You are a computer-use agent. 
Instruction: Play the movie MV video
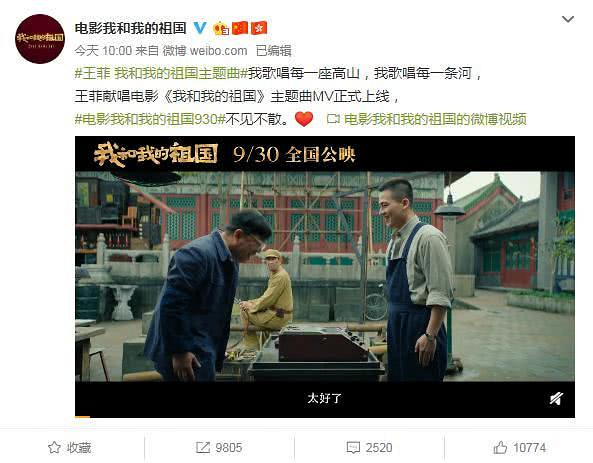point(325,277)
